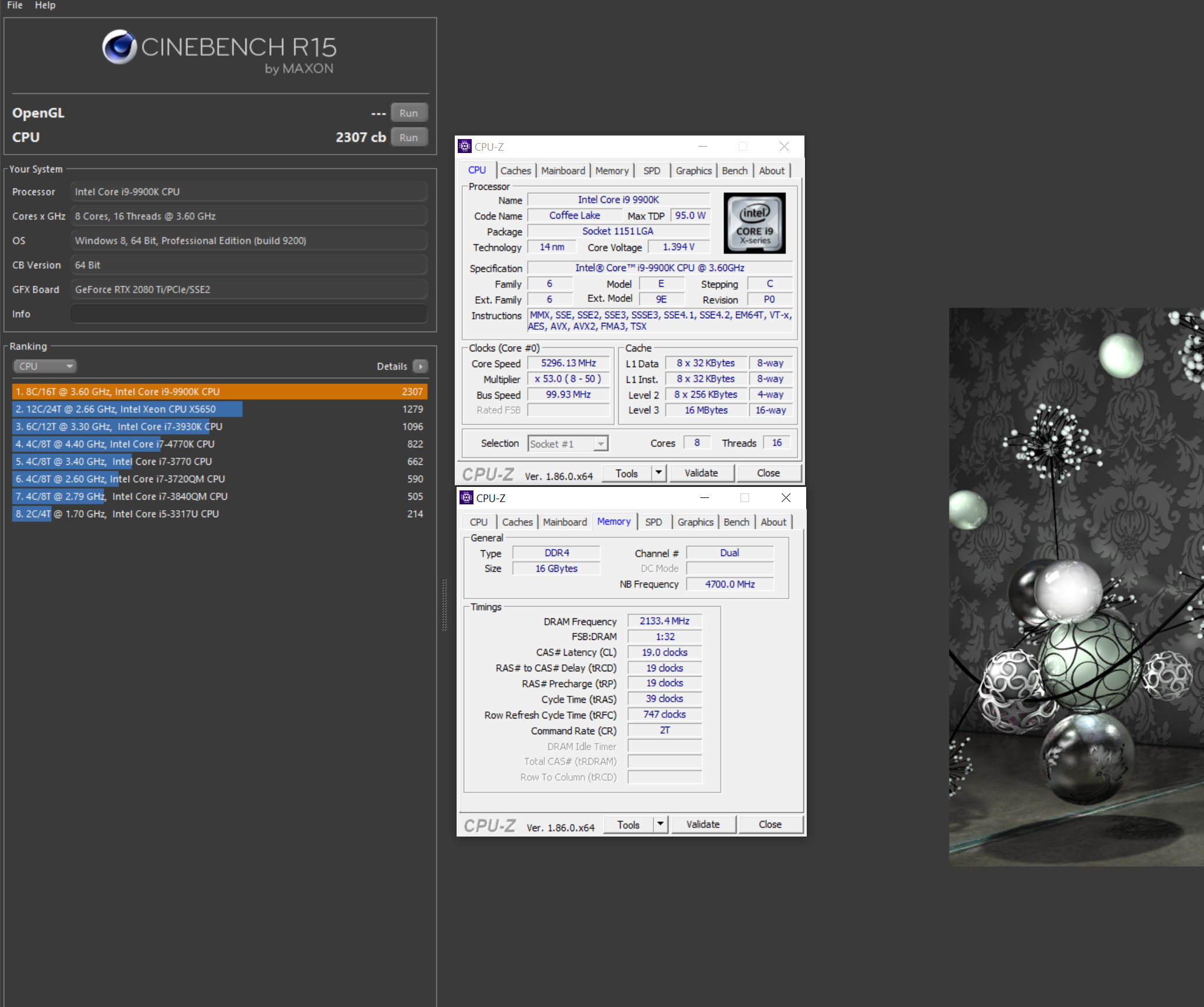
Task: Expand Tools arrow in lower CPU-Z window
Action: point(660,824)
